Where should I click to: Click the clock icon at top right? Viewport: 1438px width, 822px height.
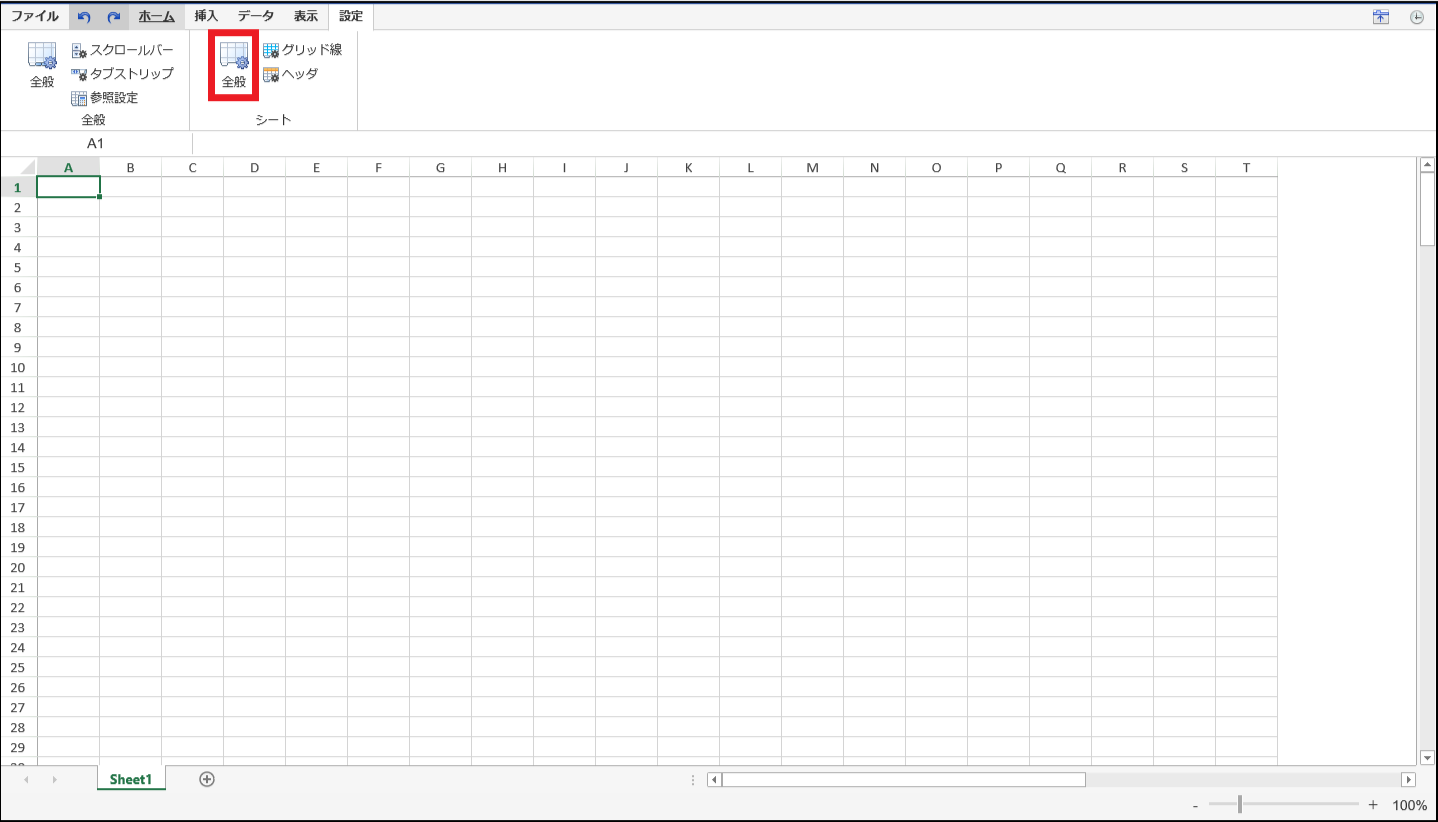1417,17
